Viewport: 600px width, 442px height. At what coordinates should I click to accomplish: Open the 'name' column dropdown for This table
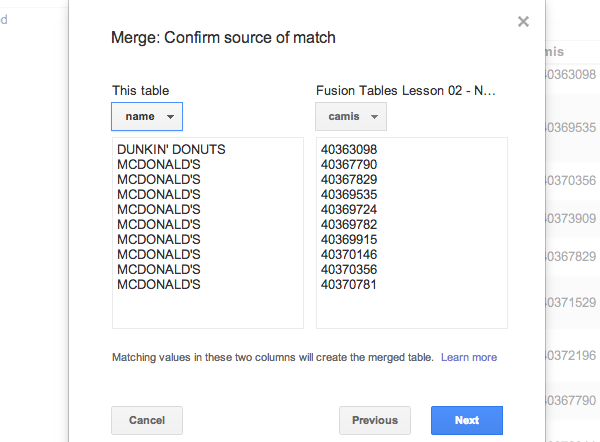point(147,116)
